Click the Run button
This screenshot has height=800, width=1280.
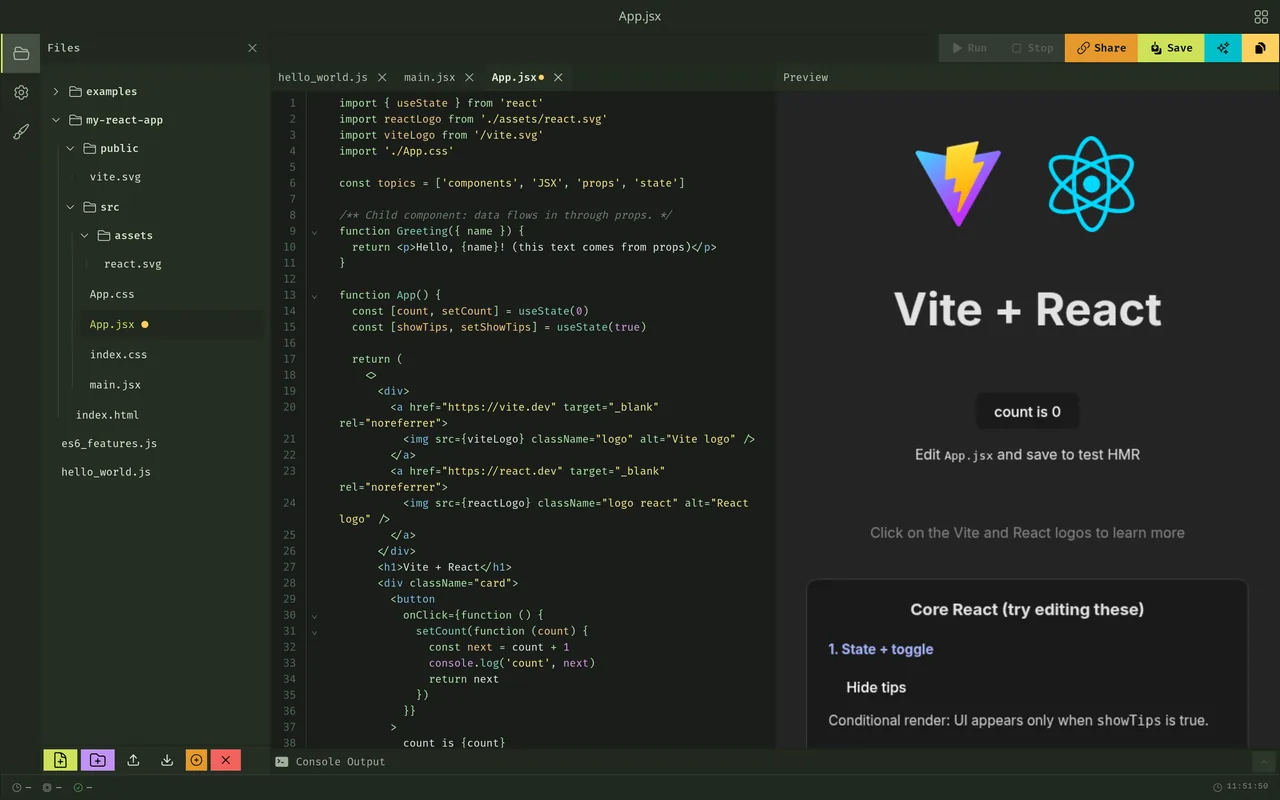click(969, 48)
